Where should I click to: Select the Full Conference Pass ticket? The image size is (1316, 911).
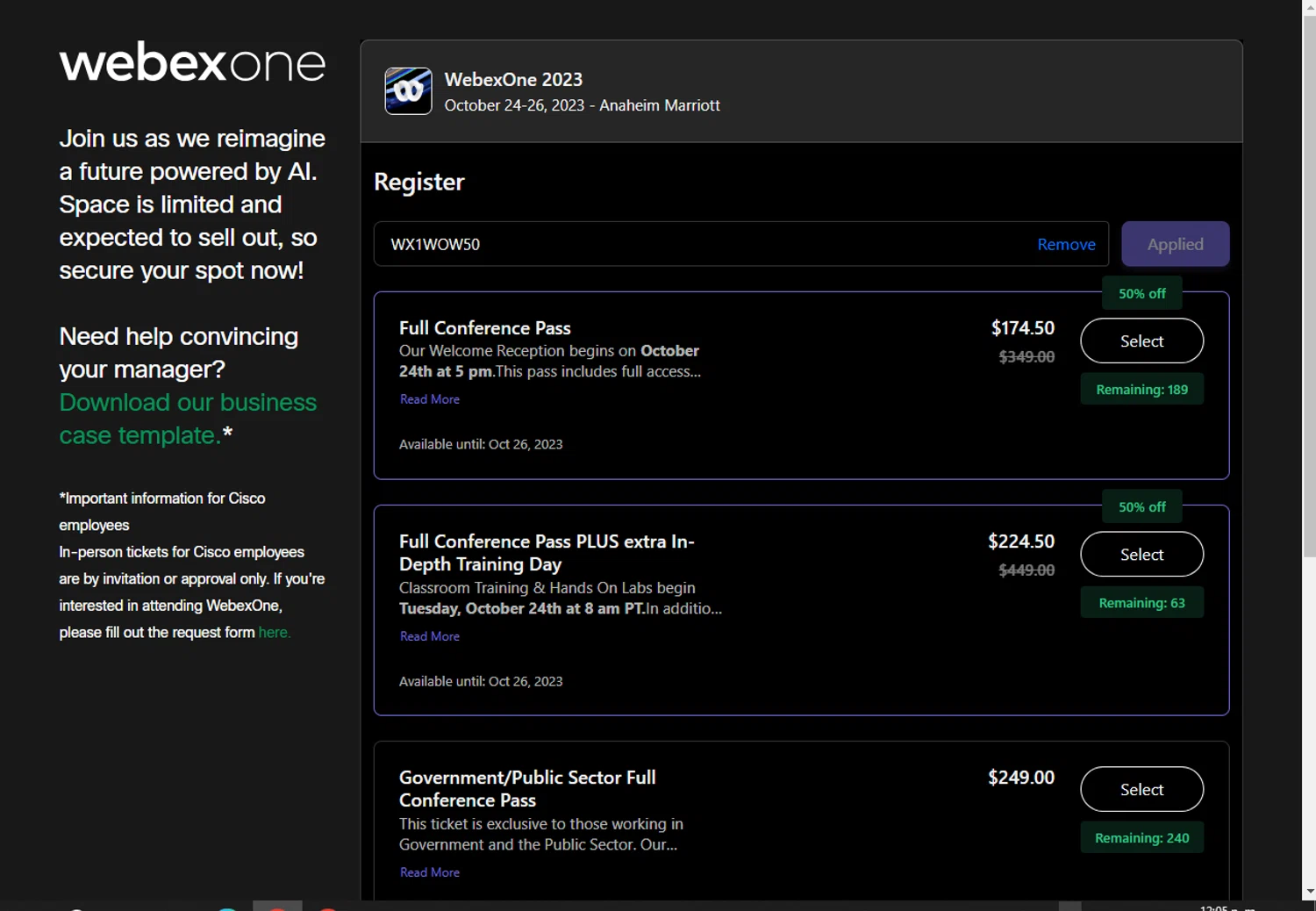click(x=1141, y=341)
